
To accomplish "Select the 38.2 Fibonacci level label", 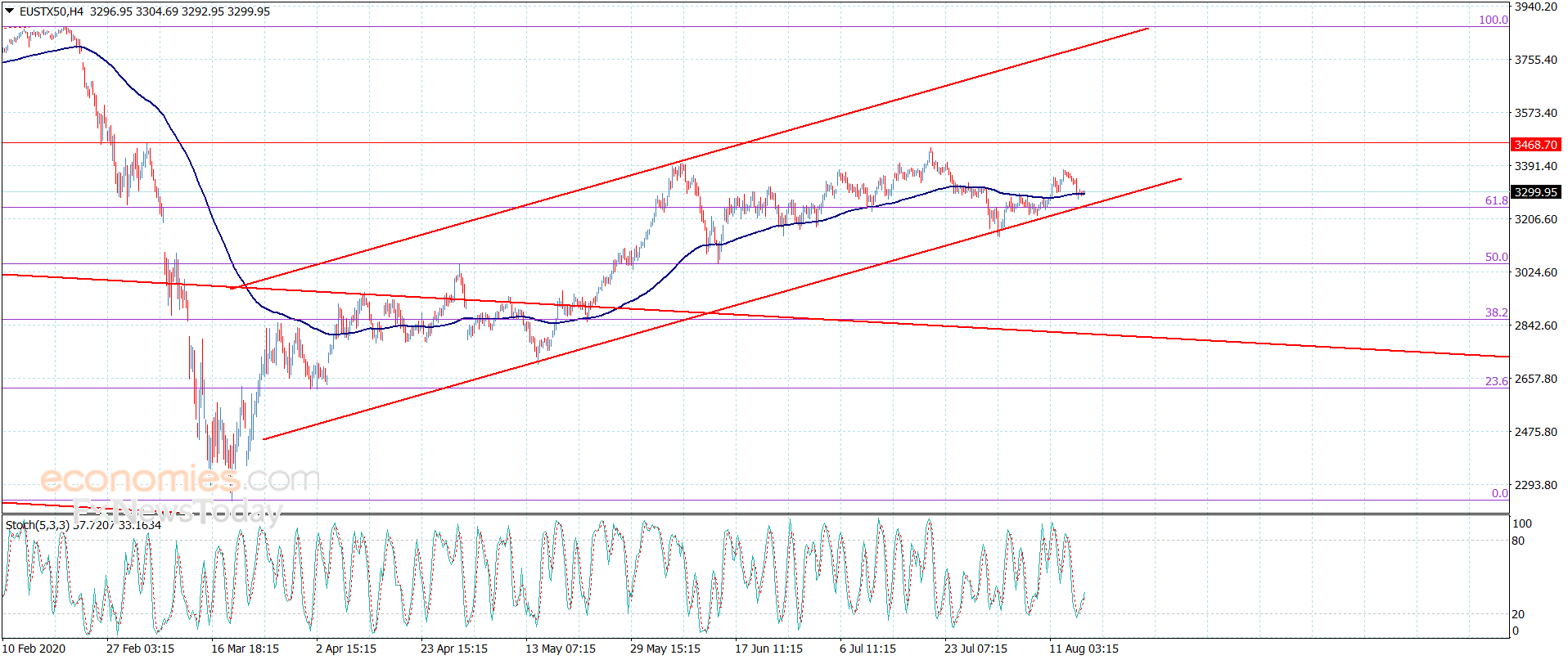I will point(1496,312).
